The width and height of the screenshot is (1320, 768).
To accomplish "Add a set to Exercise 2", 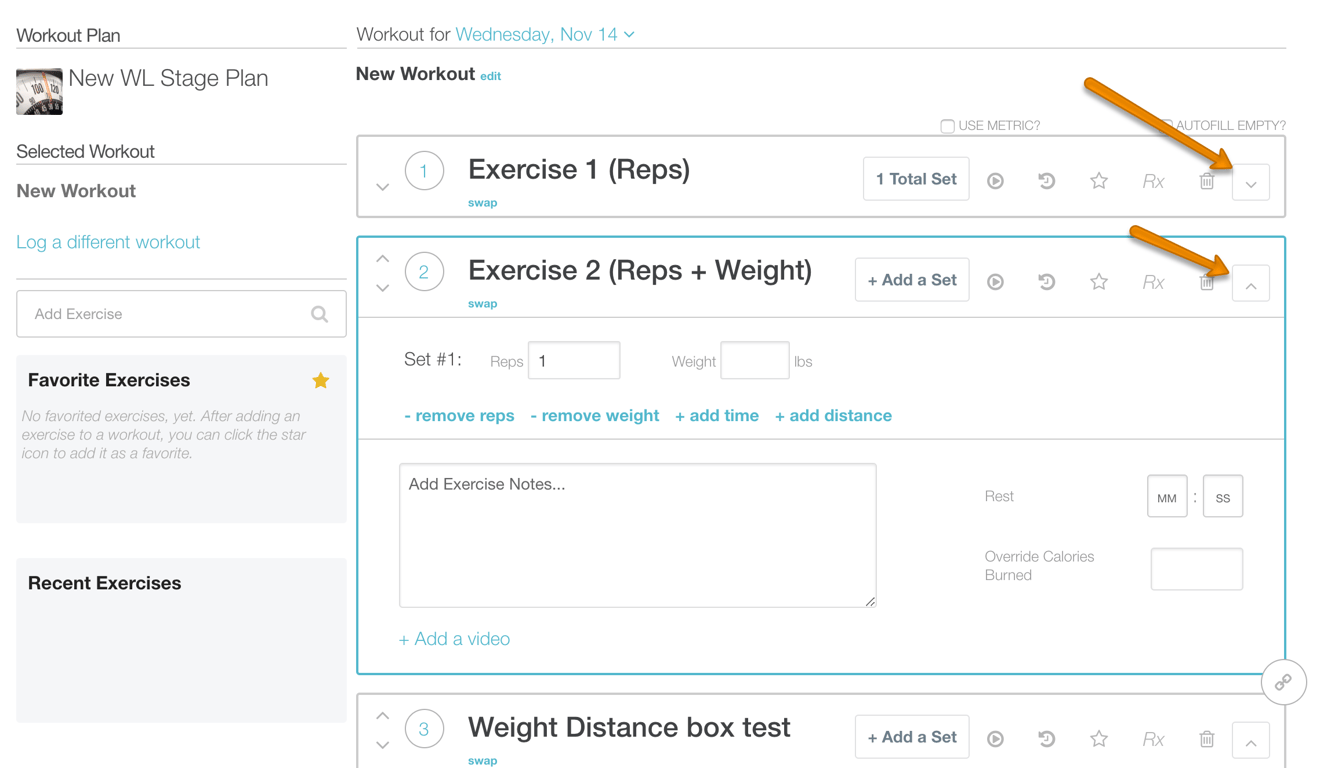I will [912, 280].
